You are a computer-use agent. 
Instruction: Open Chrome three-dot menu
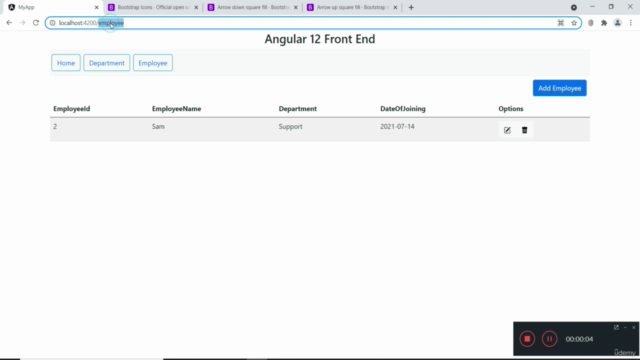[631, 23]
